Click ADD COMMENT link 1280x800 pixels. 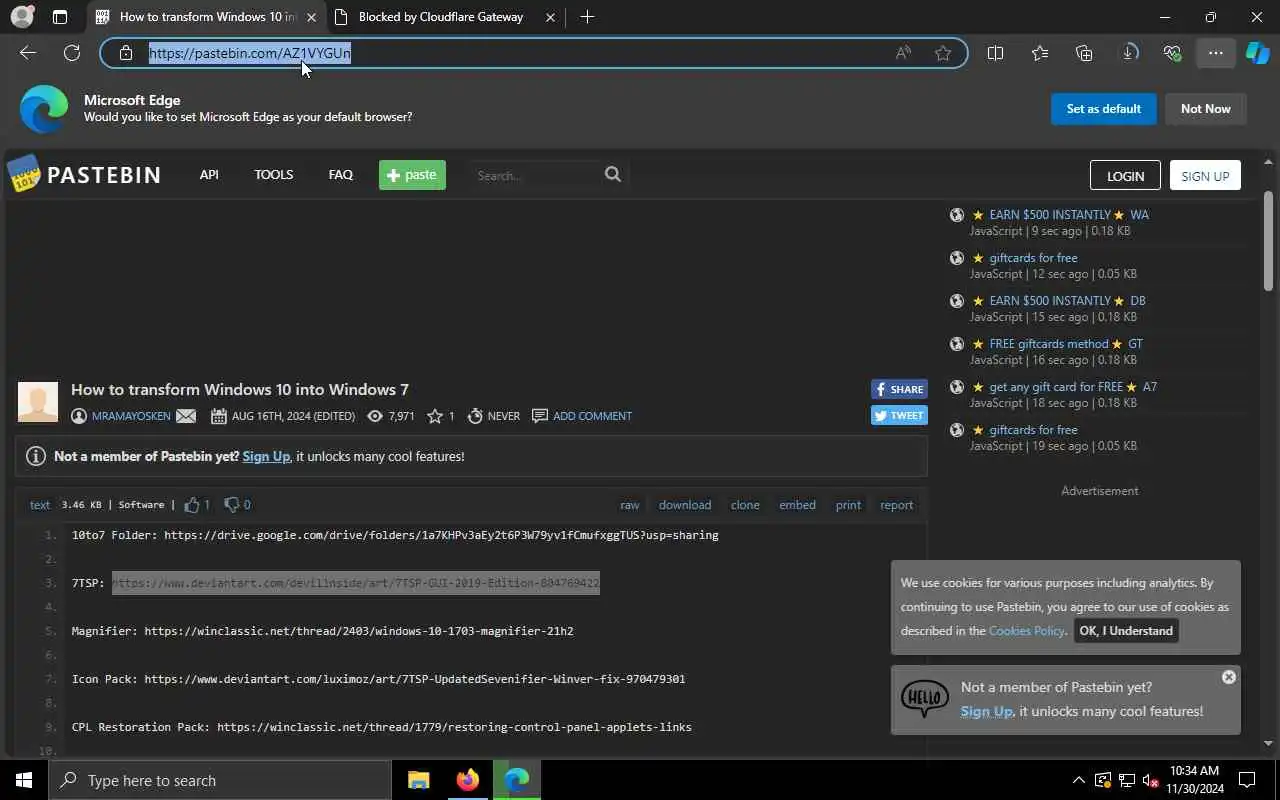coord(592,416)
